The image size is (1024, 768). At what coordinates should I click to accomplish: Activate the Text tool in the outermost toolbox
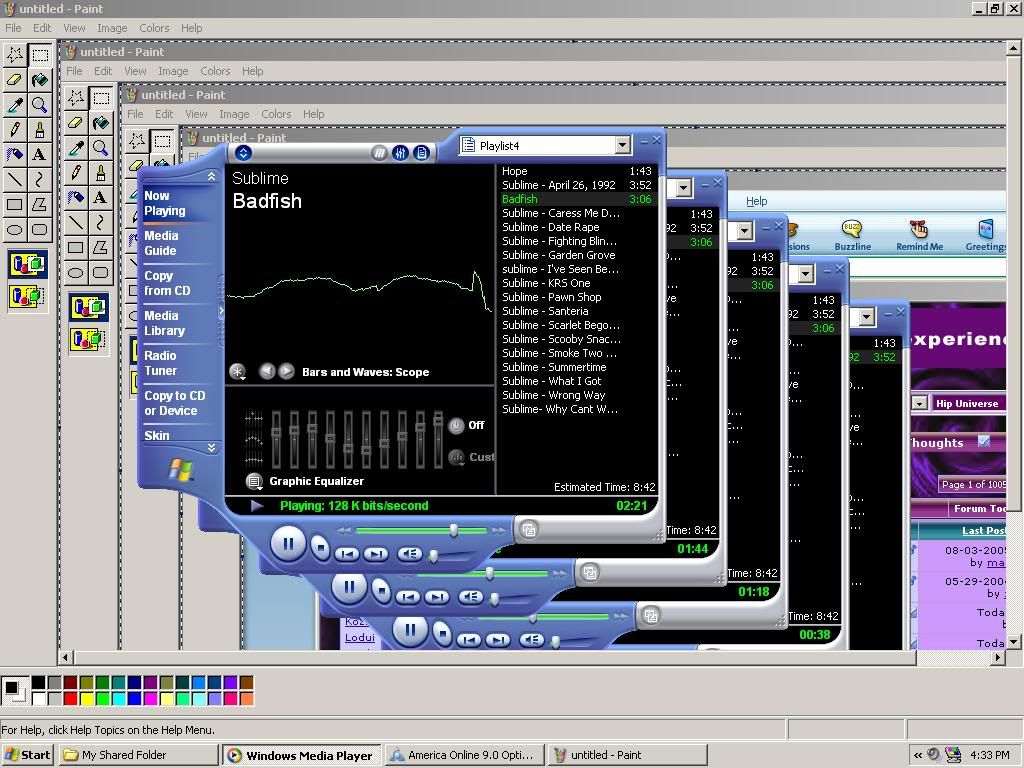[40, 155]
